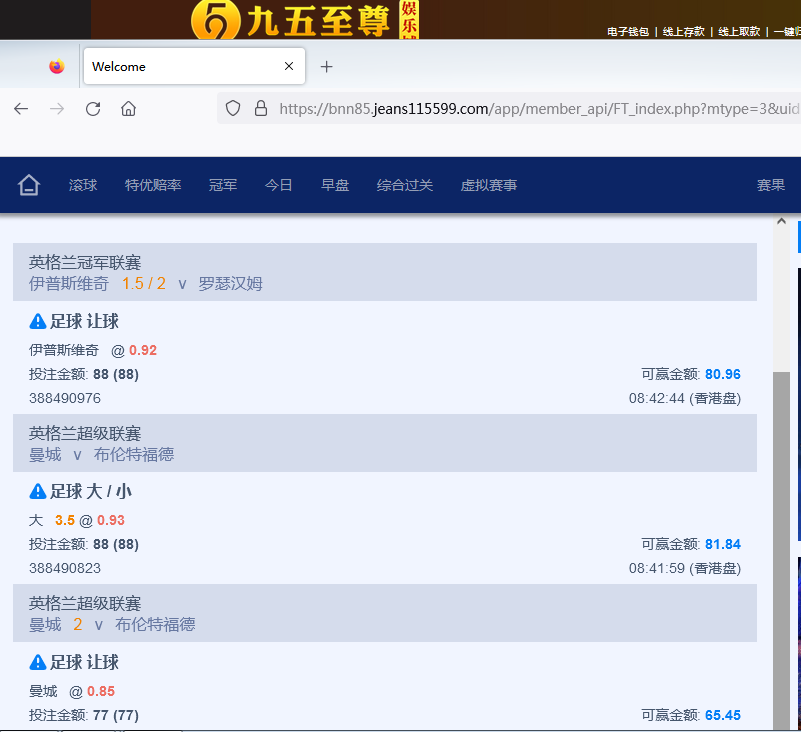Screen dimensions: 801x732
Task: Click the winnable amount 80.96
Action: 722,374
